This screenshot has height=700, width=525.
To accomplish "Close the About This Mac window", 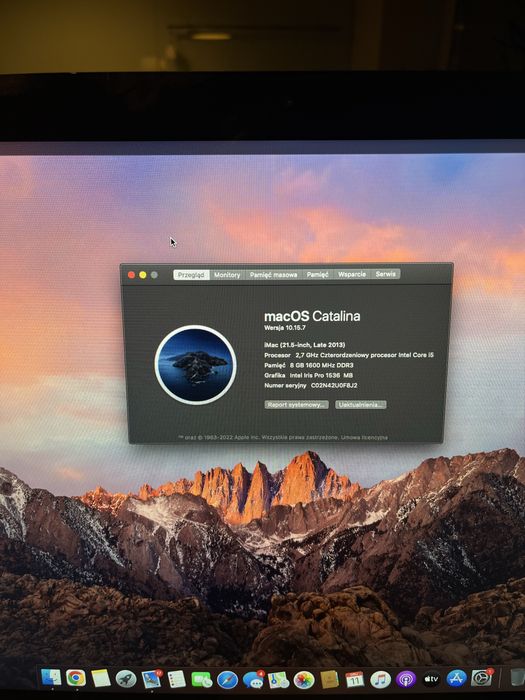I will point(131,275).
